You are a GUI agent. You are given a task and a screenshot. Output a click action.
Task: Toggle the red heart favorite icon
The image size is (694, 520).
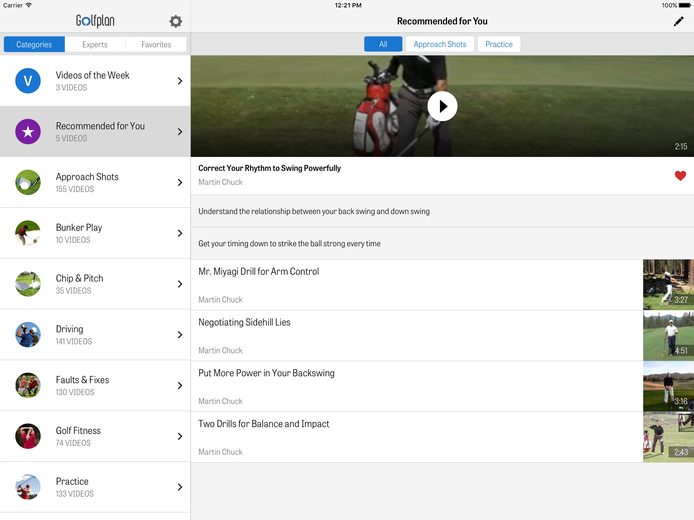click(x=680, y=176)
